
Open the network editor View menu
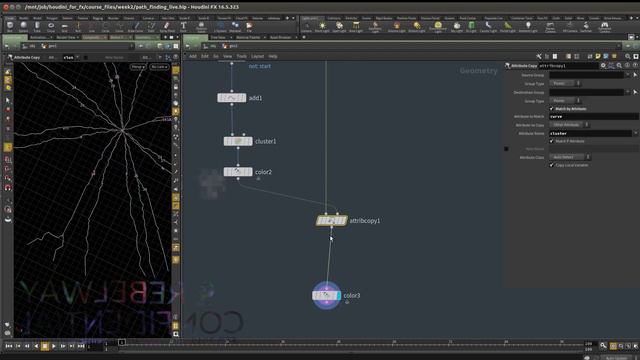[x=227, y=56]
